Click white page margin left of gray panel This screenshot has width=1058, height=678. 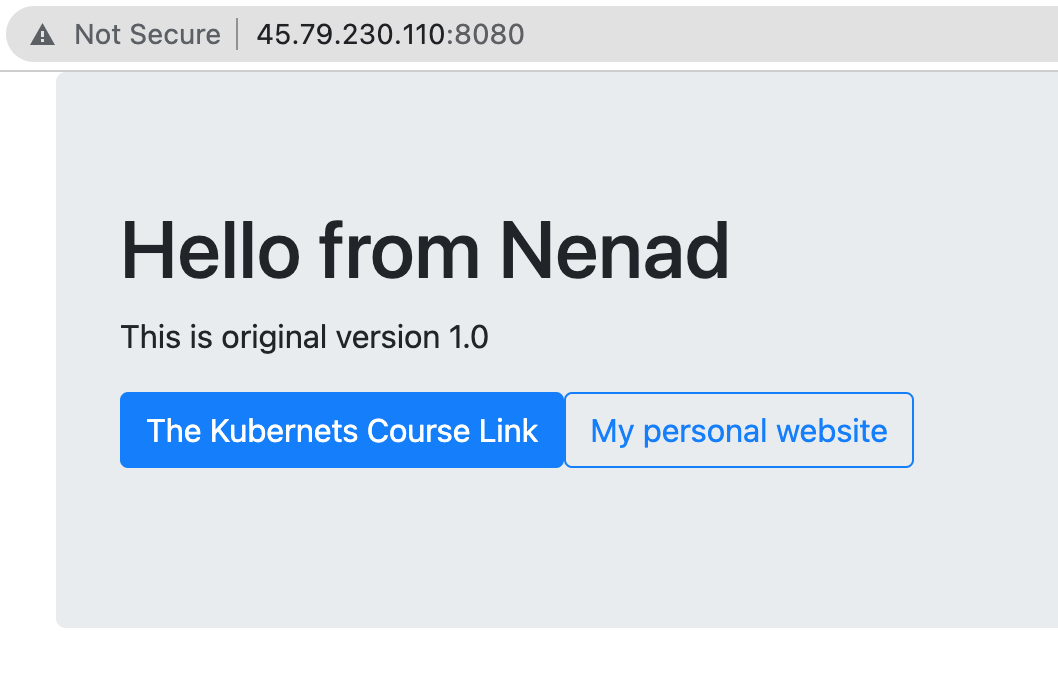coord(28,349)
